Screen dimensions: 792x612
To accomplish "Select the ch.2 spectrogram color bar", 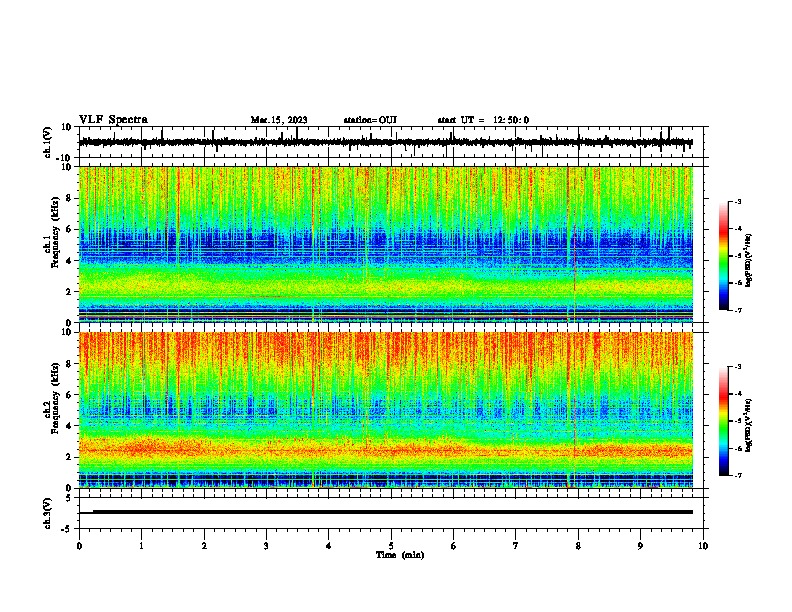I will tap(724, 421).
